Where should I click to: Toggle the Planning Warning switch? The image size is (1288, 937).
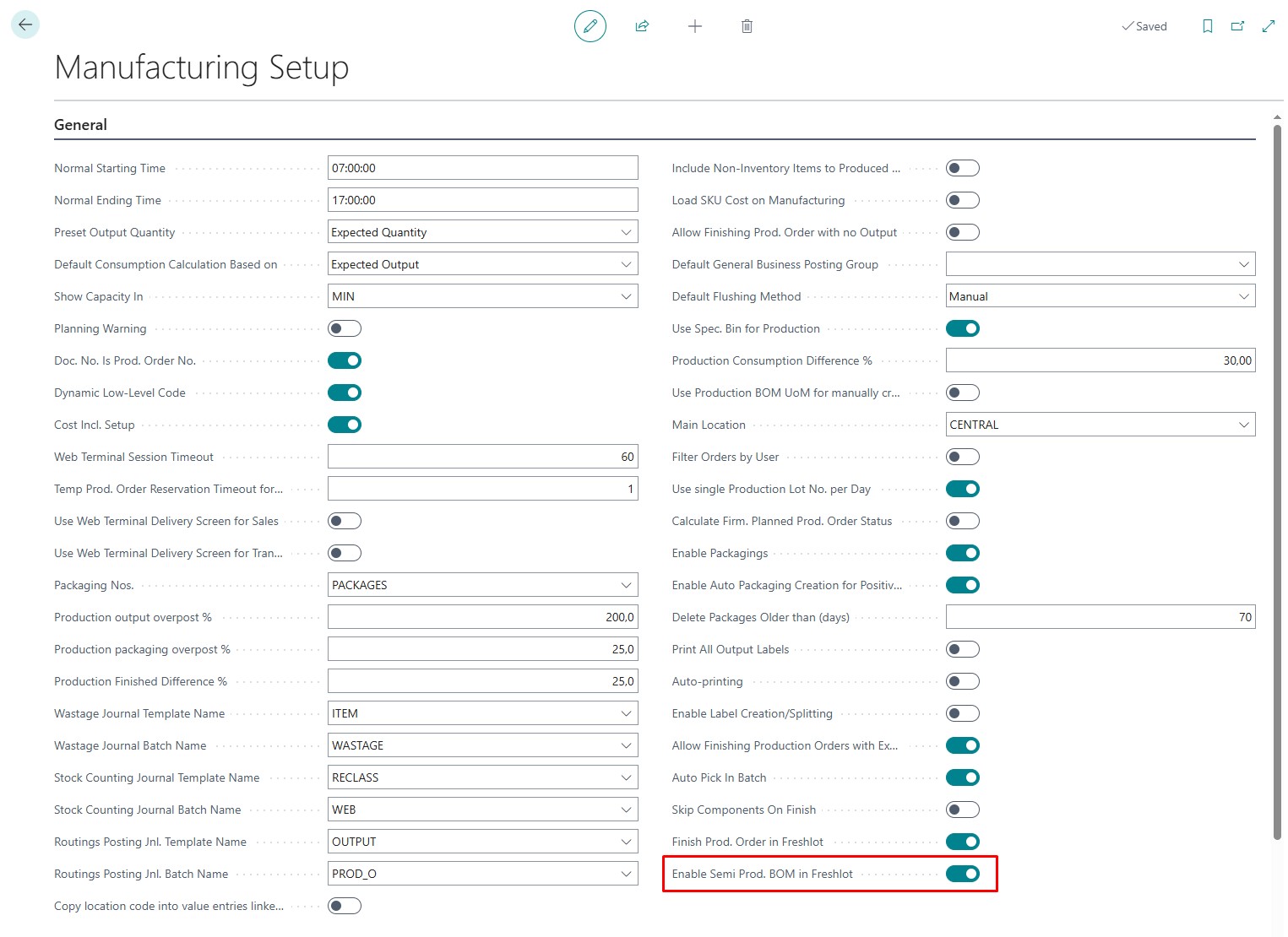click(x=345, y=328)
